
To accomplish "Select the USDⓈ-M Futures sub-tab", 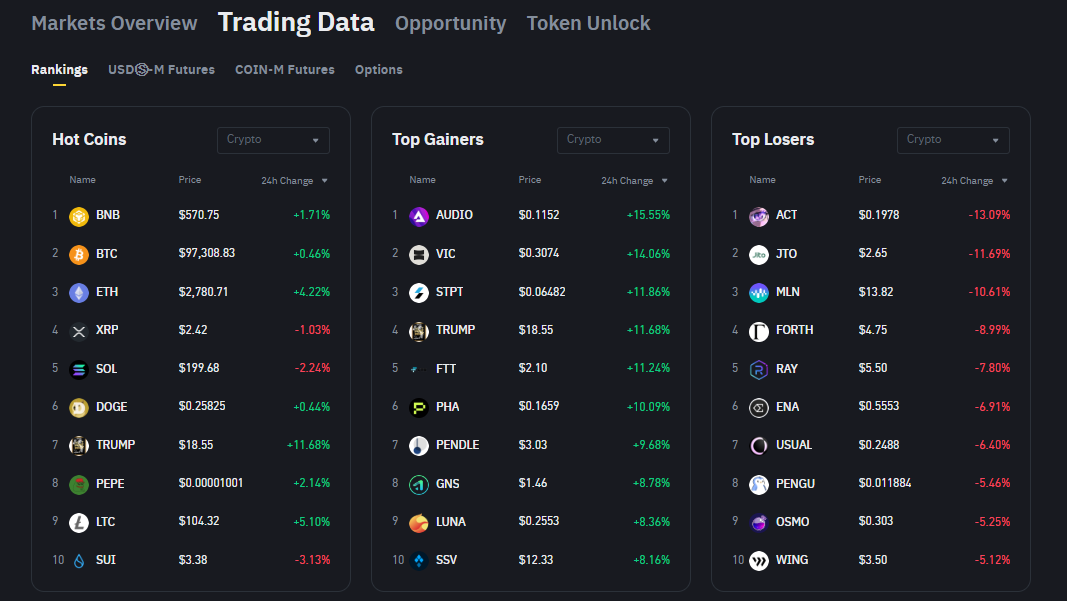I will tap(161, 70).
